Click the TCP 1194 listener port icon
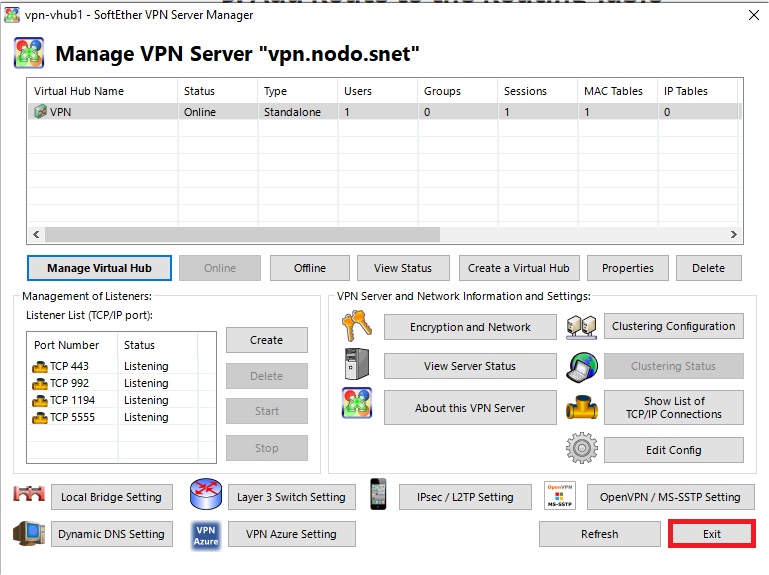 [x=40, y=401]
